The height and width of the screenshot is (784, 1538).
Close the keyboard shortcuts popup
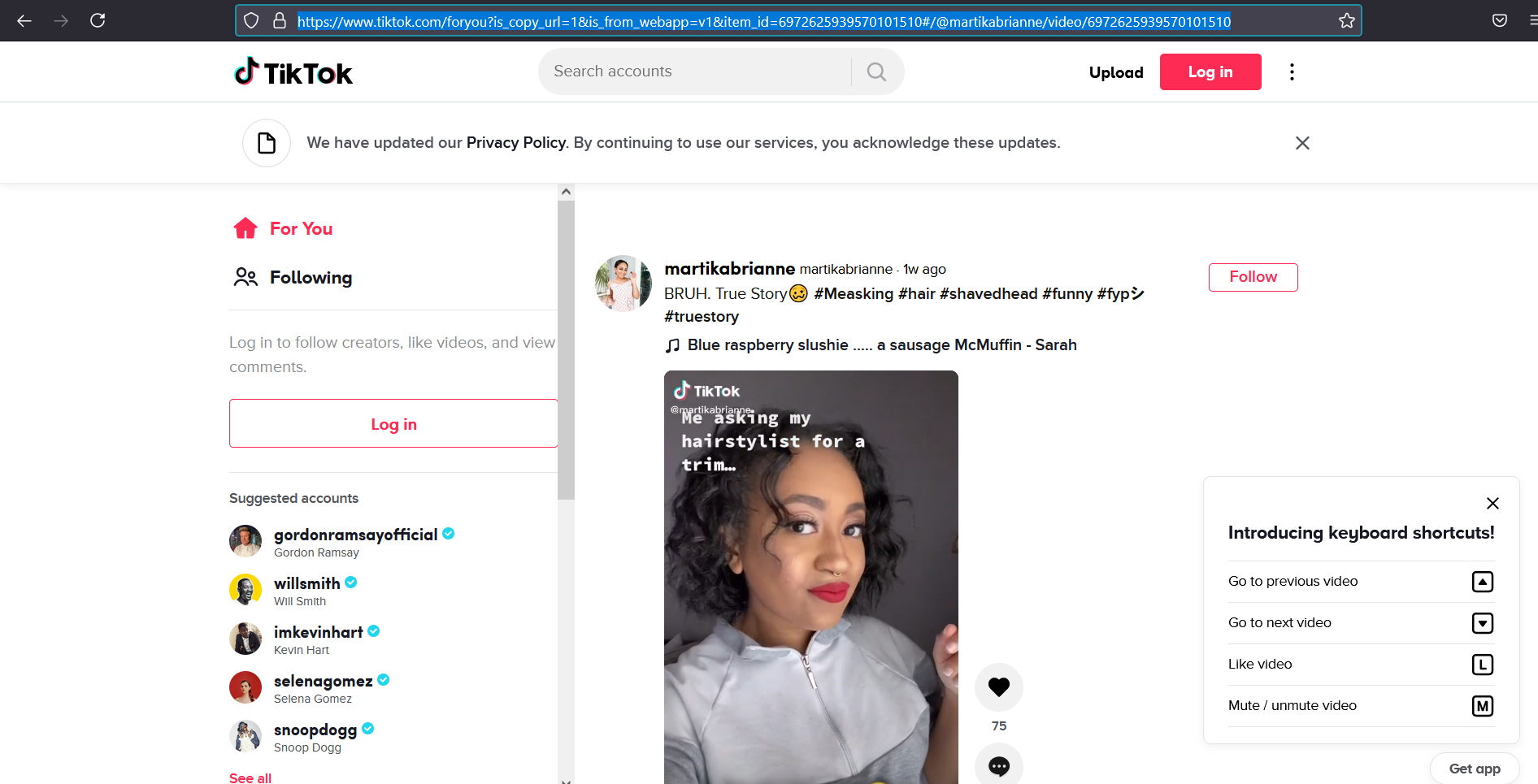(x=1492, y=504)
